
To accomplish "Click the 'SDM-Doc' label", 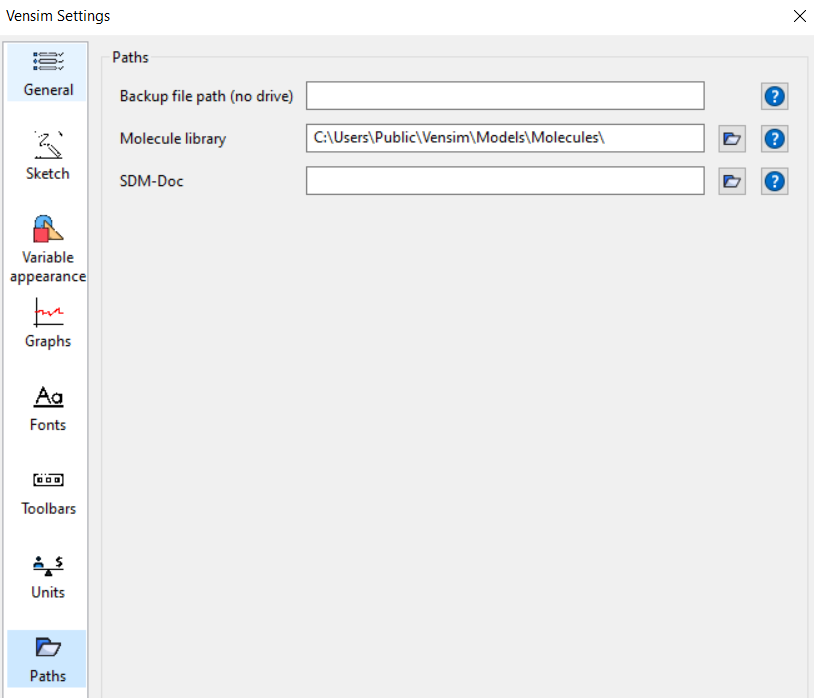I will [x=151, y=181].
